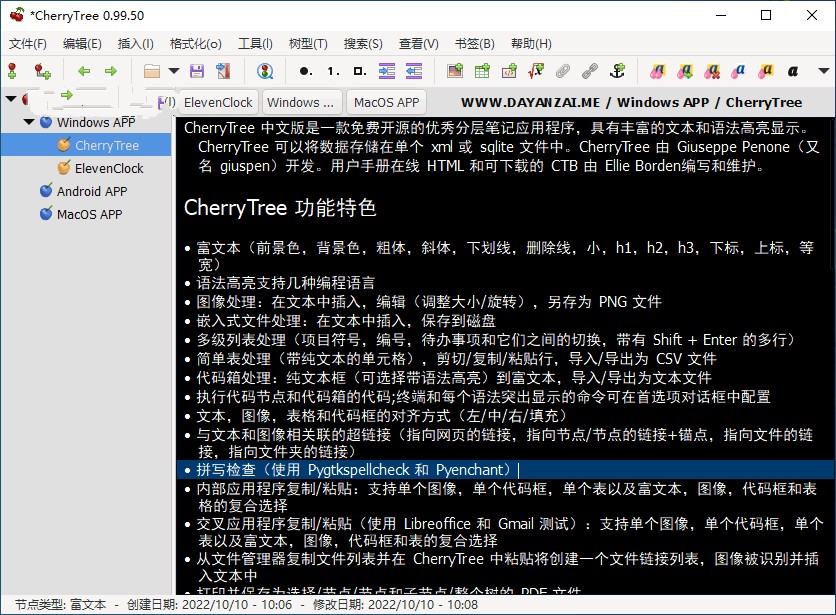The image size is (836, 615).
Task: Open the 插入(I) menu
Action: click(x=136, y=44)
